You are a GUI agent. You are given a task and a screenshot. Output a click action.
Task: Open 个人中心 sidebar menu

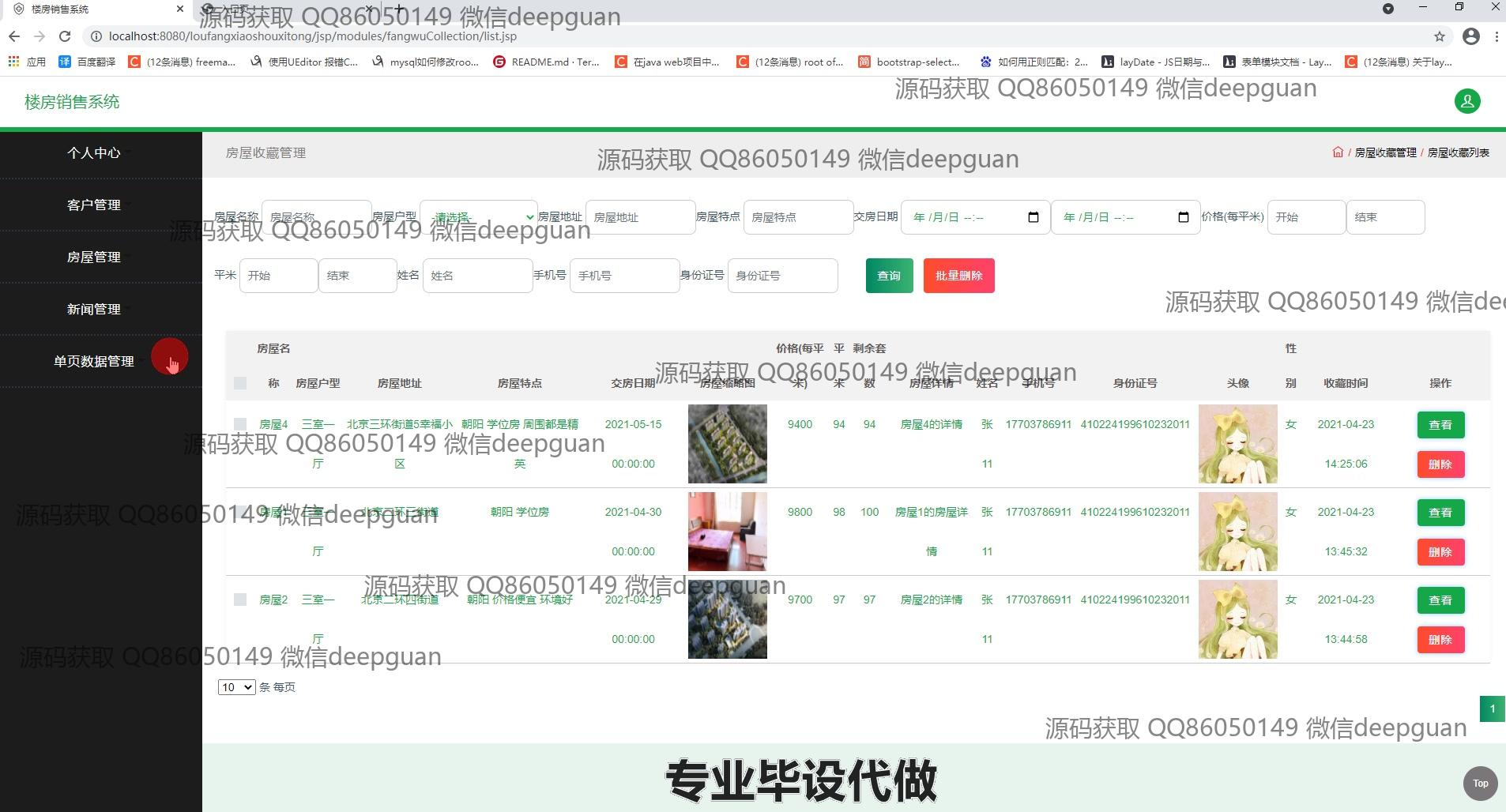coord(94,152)
